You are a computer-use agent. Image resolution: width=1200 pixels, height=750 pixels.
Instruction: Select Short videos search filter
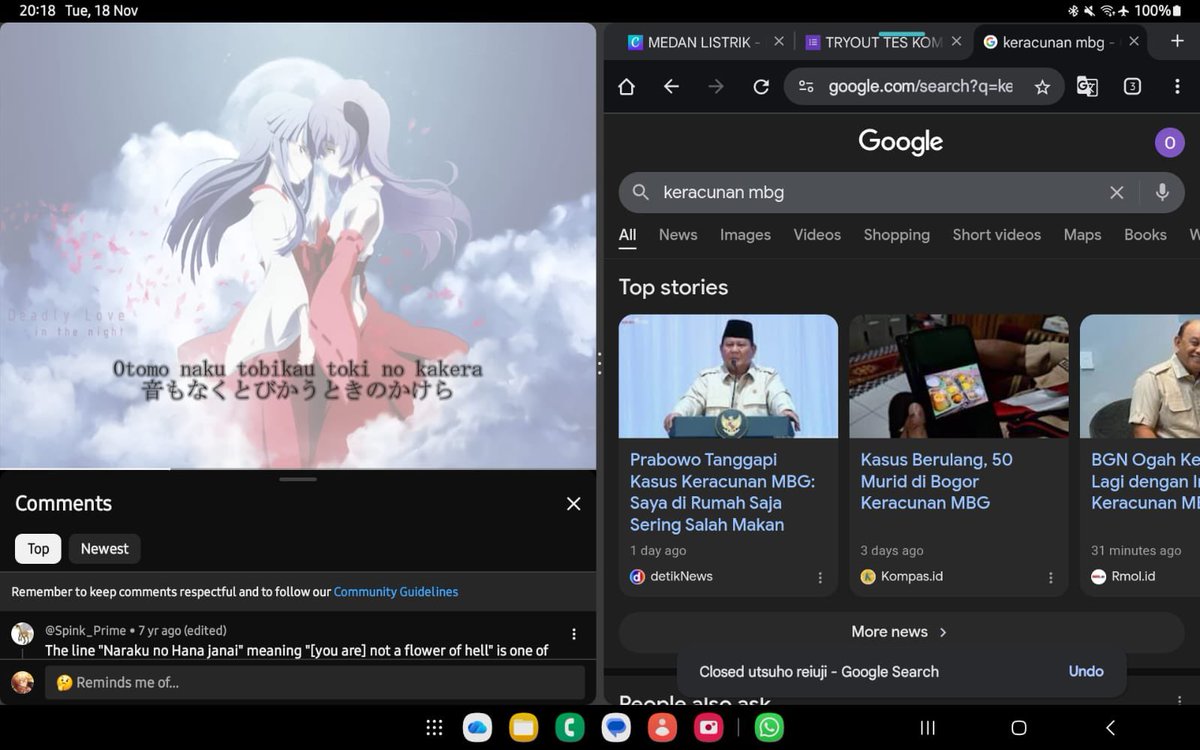click(996, 235)
